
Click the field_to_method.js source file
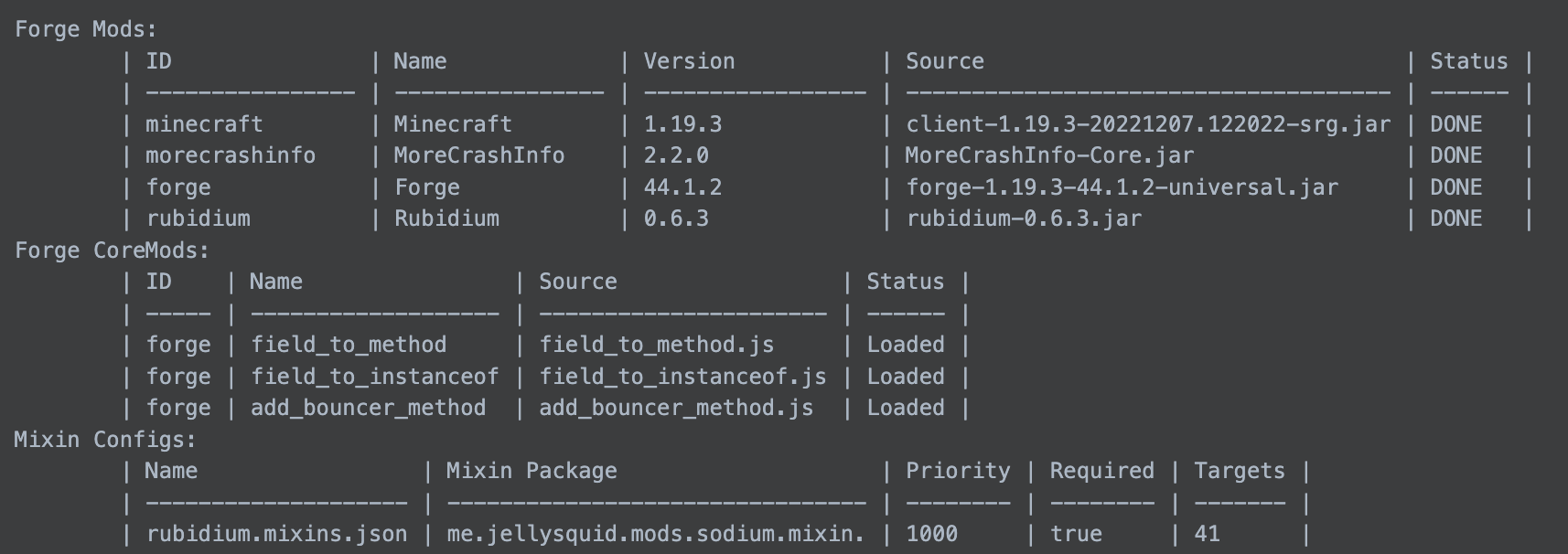[x=656, y=345]
